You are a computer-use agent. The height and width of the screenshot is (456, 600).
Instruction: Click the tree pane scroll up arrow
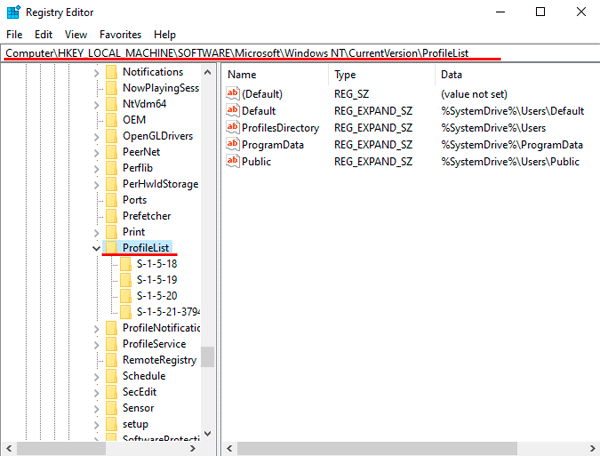click(x=207, y=72)
